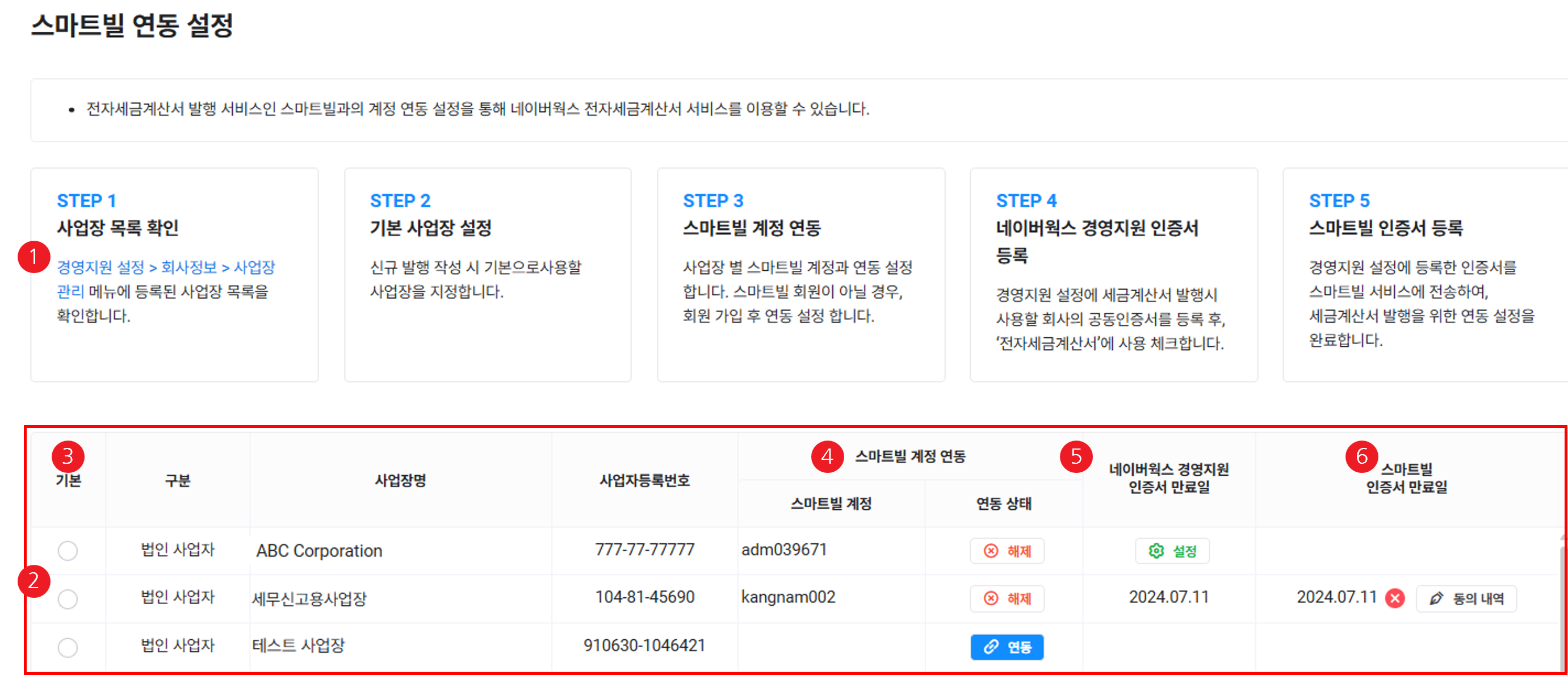Click the STEP 3 스마트빌 계정 연동 card
This screenshot has width=1568, height=675.
click(x=800, y=275)
